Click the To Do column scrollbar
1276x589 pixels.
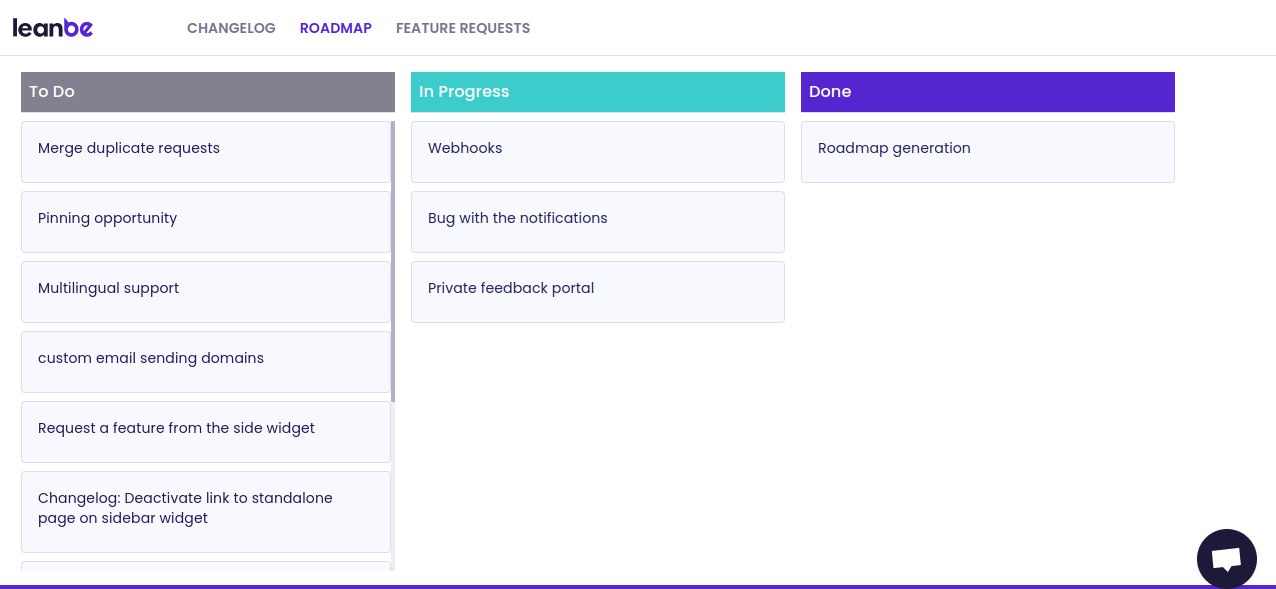pos(393,262)
